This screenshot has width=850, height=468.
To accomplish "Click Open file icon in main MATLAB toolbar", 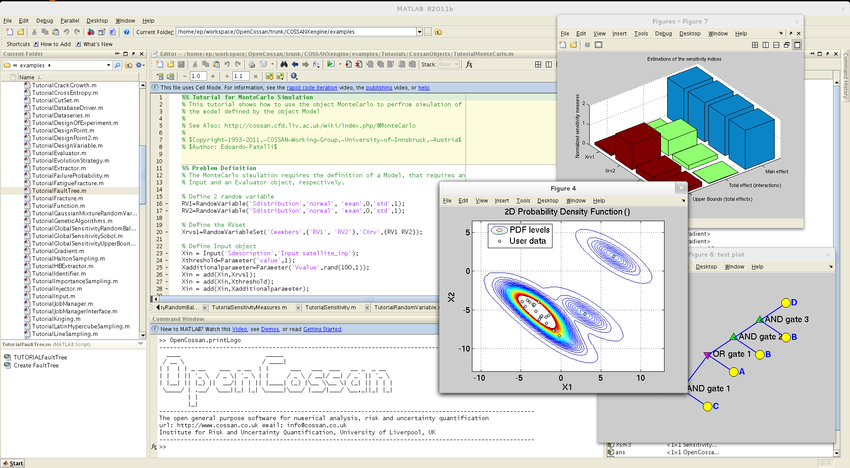I will point(21,32).
